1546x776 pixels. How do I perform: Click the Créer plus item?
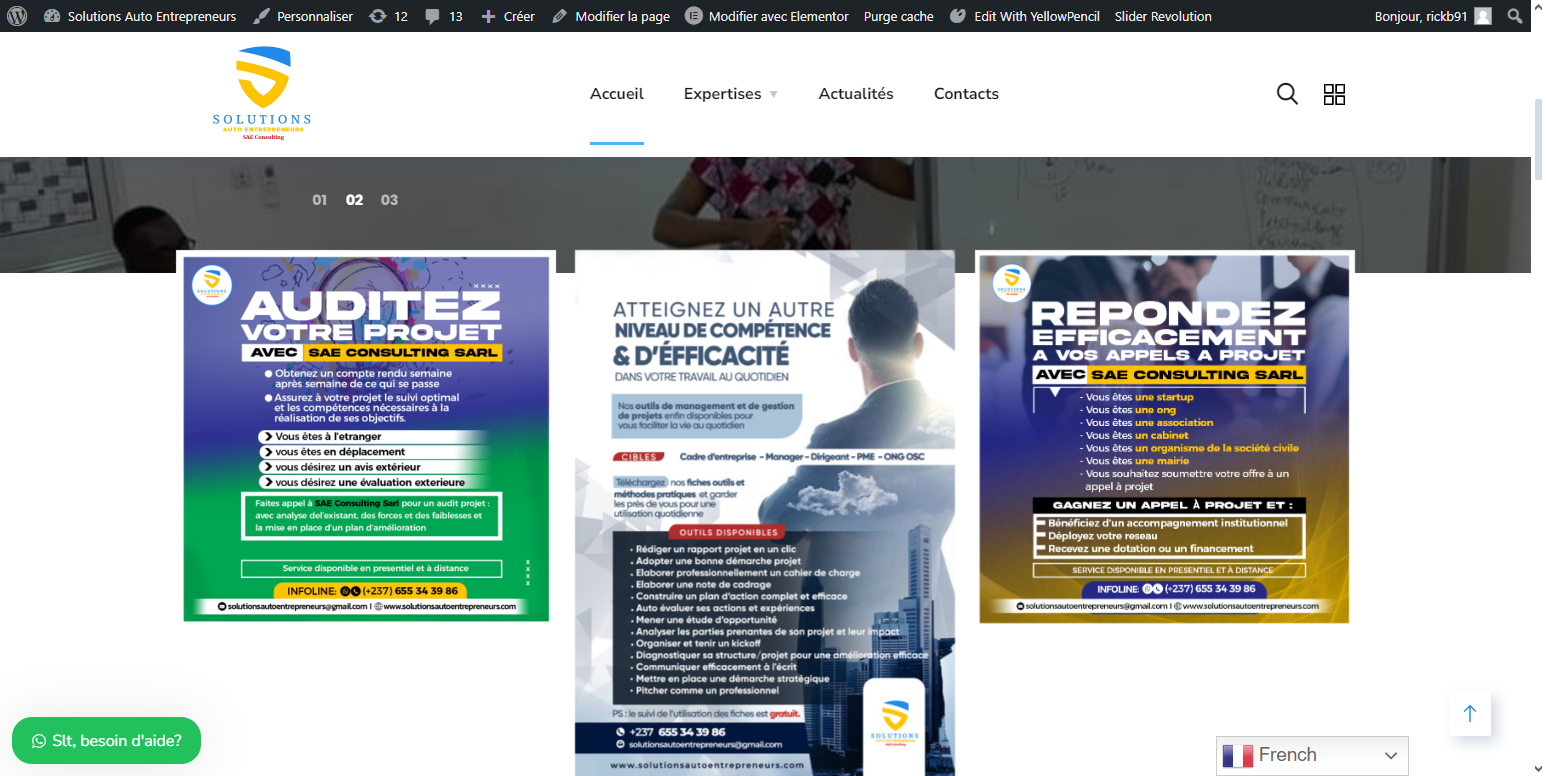508,16
